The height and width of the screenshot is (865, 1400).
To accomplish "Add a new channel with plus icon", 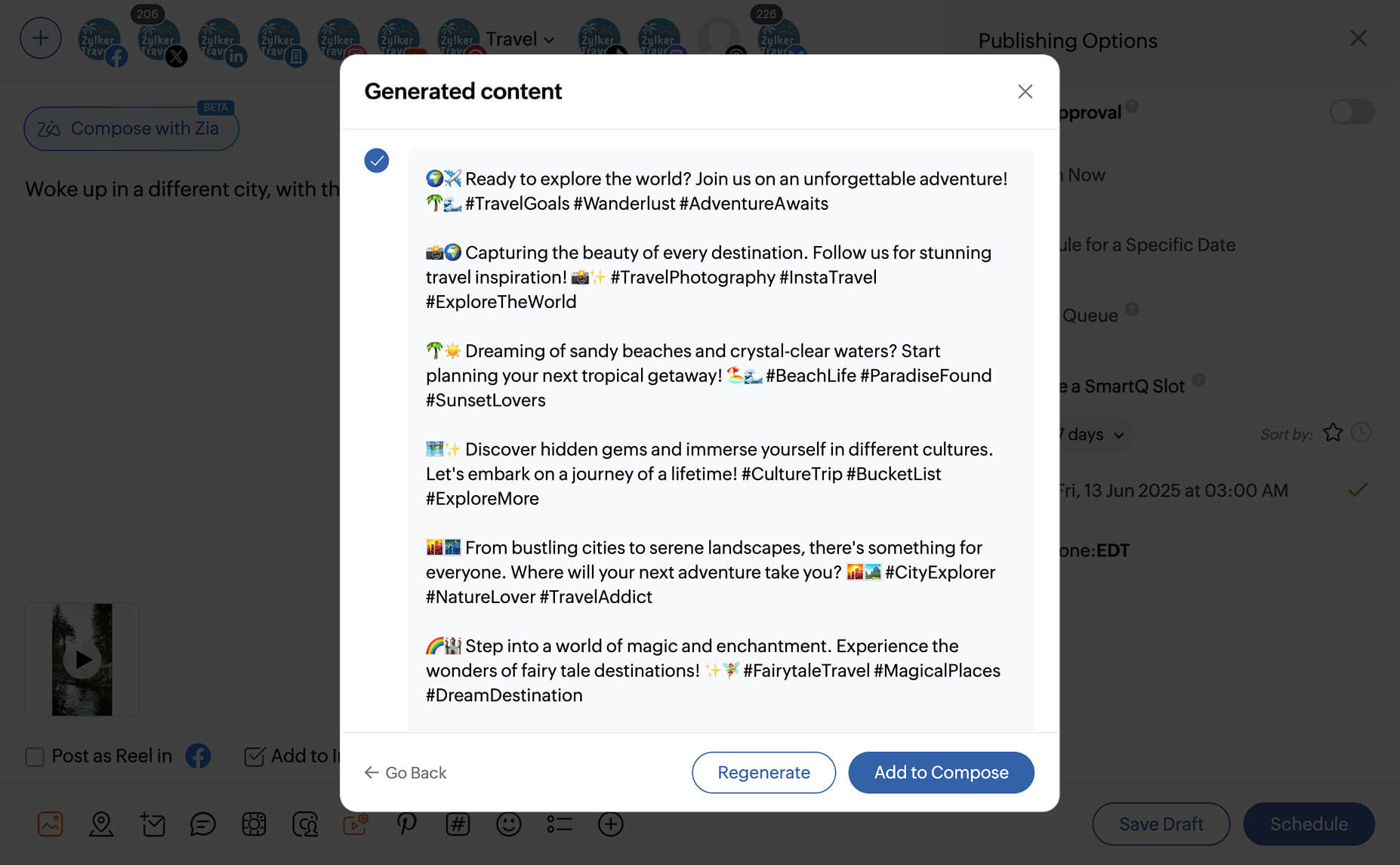I will (41, 38).
